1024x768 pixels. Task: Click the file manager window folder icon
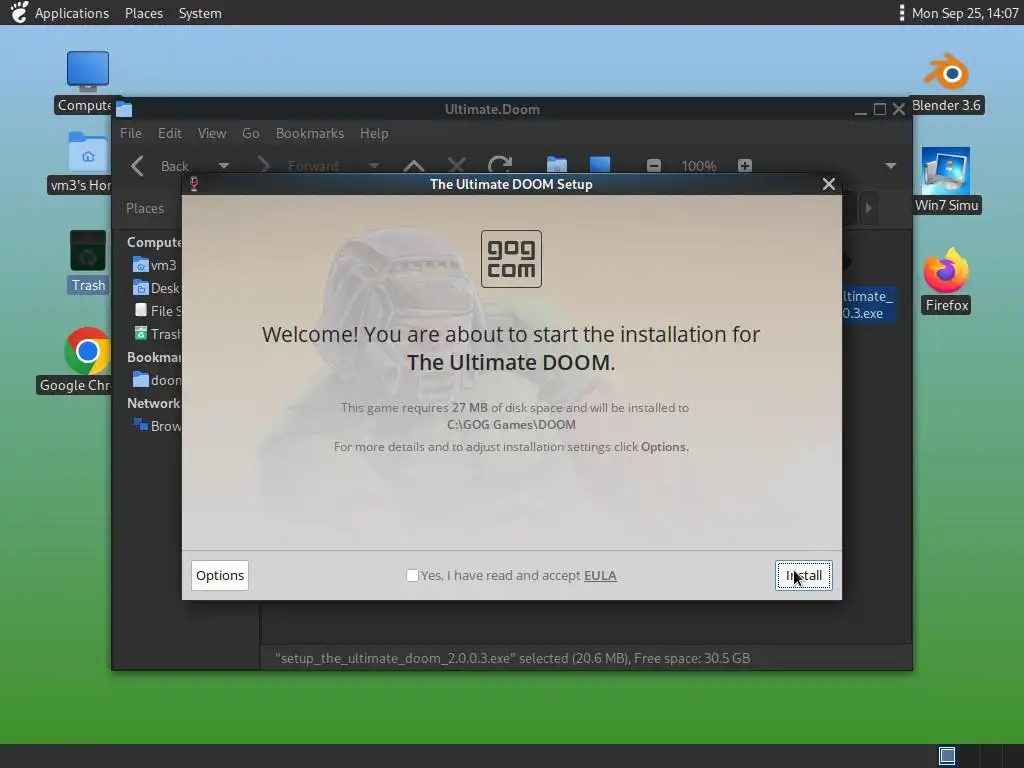124,109
